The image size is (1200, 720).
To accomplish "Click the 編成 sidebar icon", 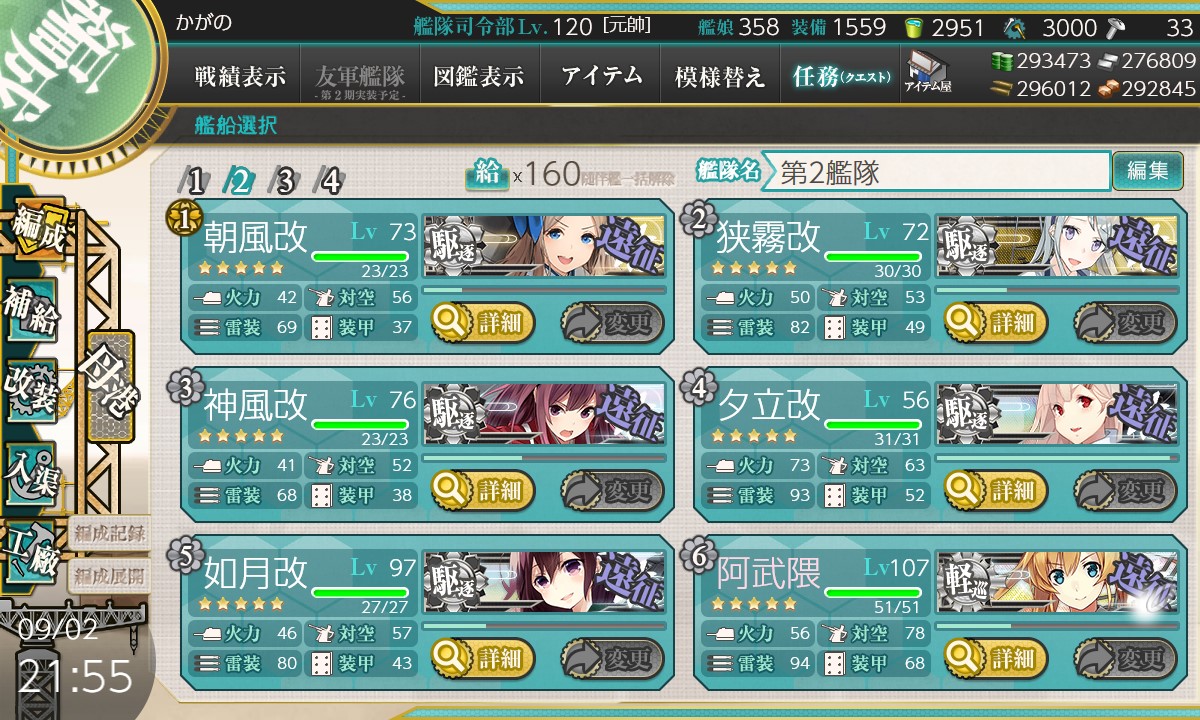I will tap(38, 230).
